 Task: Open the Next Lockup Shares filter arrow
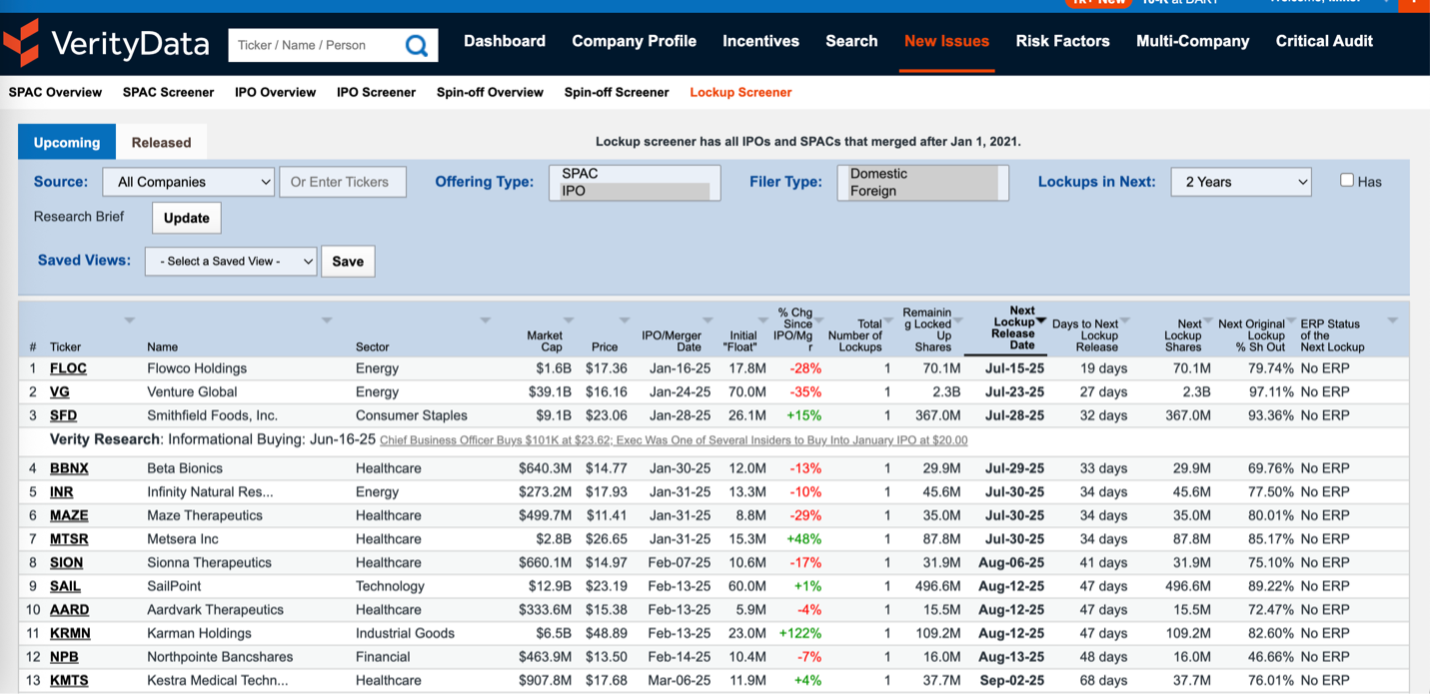[x=1207, y=320]
